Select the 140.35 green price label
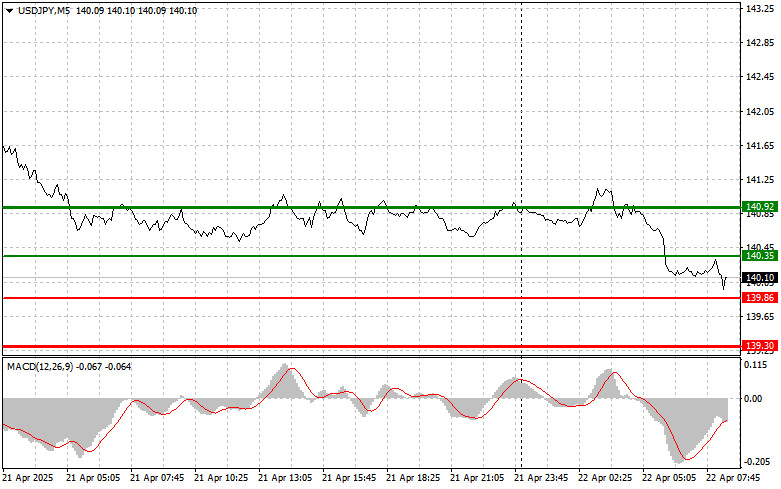Viewport: 781px width, 489px height. point(760,255)
